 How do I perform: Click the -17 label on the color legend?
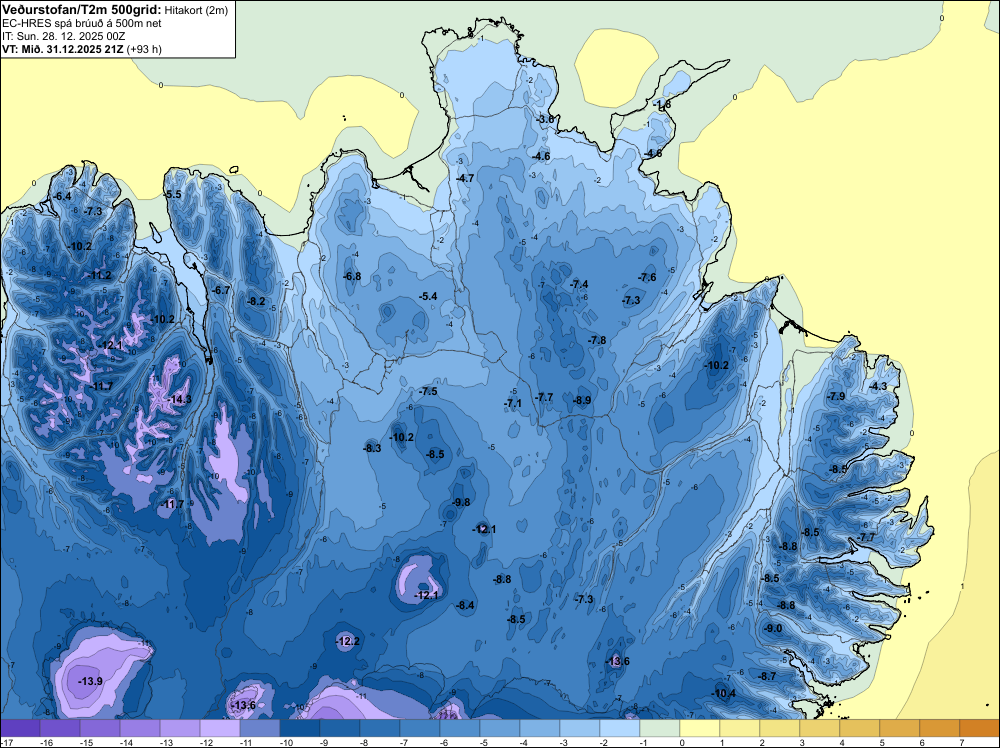point(5,742)
